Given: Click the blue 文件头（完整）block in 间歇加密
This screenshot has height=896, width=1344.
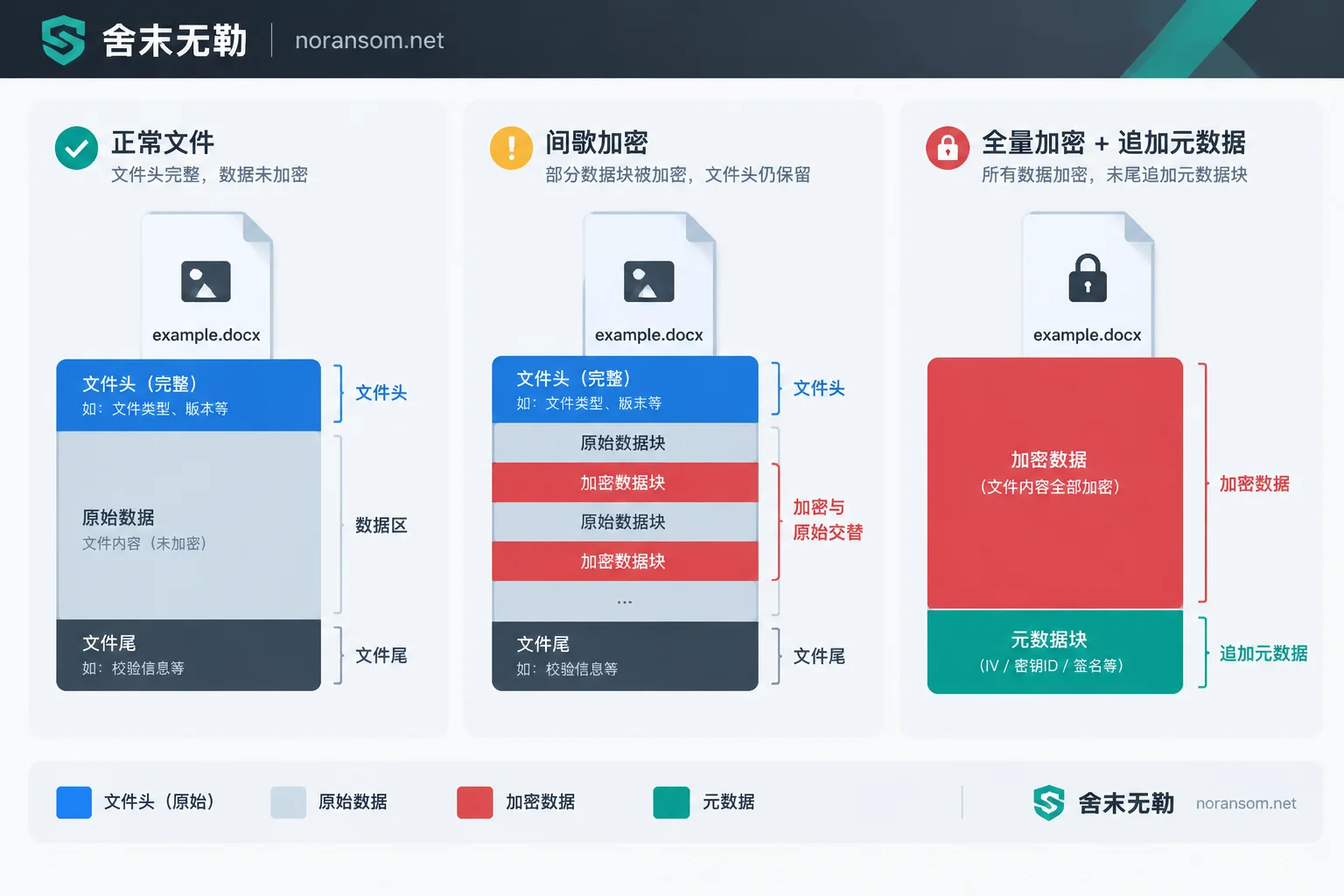Looking at the screenshot, I should tap(625, 389).
